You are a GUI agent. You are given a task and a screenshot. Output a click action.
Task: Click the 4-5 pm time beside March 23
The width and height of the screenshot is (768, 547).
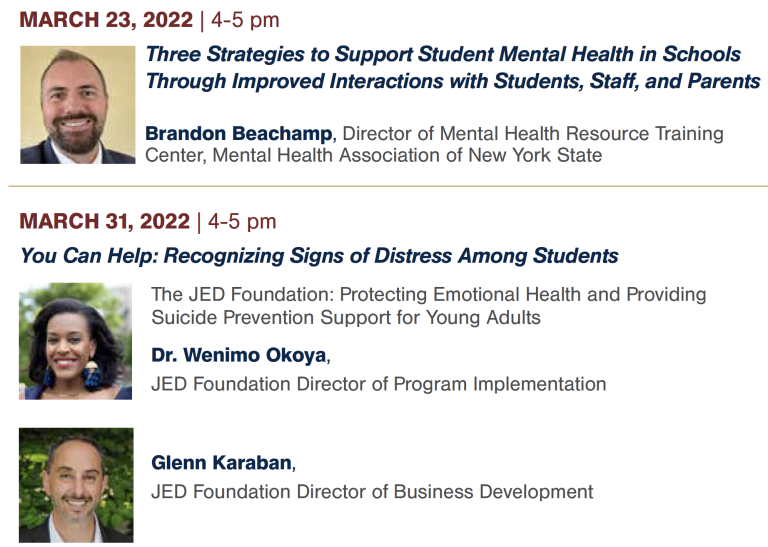[245, 21]
